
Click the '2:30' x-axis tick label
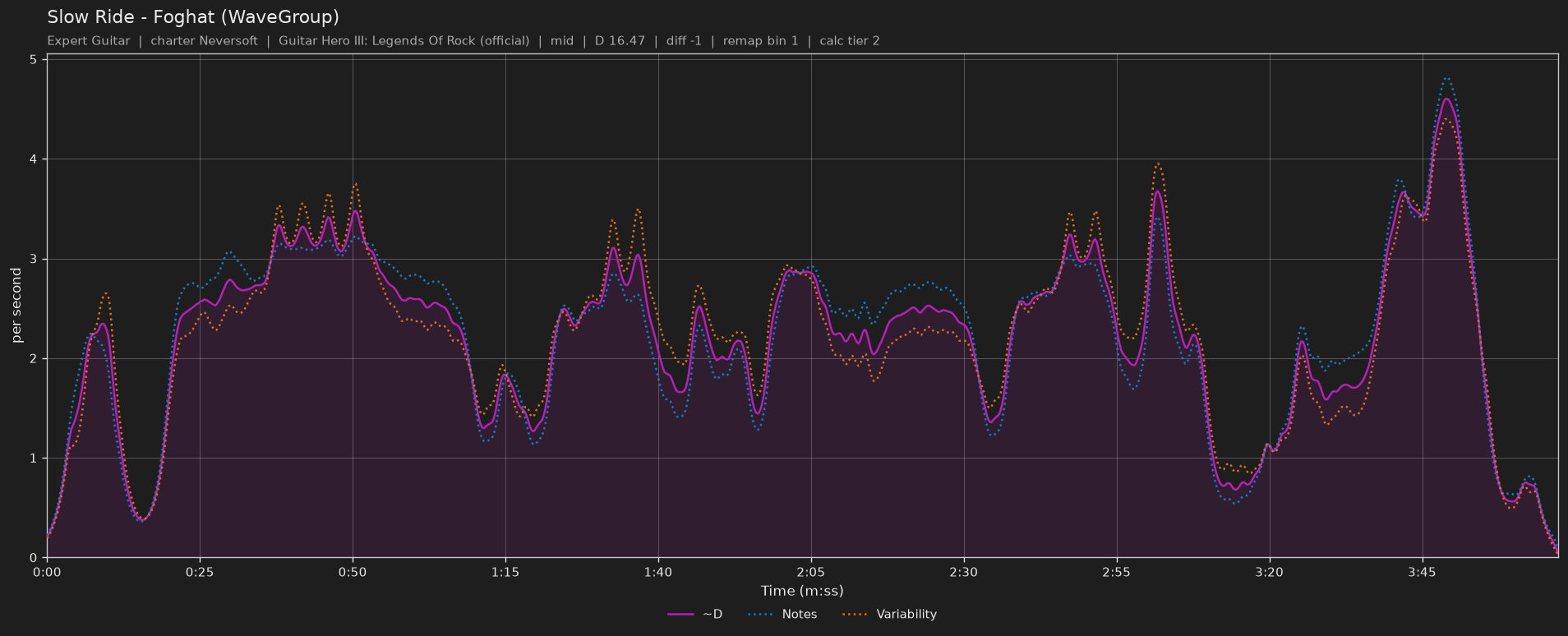(964, 572)
